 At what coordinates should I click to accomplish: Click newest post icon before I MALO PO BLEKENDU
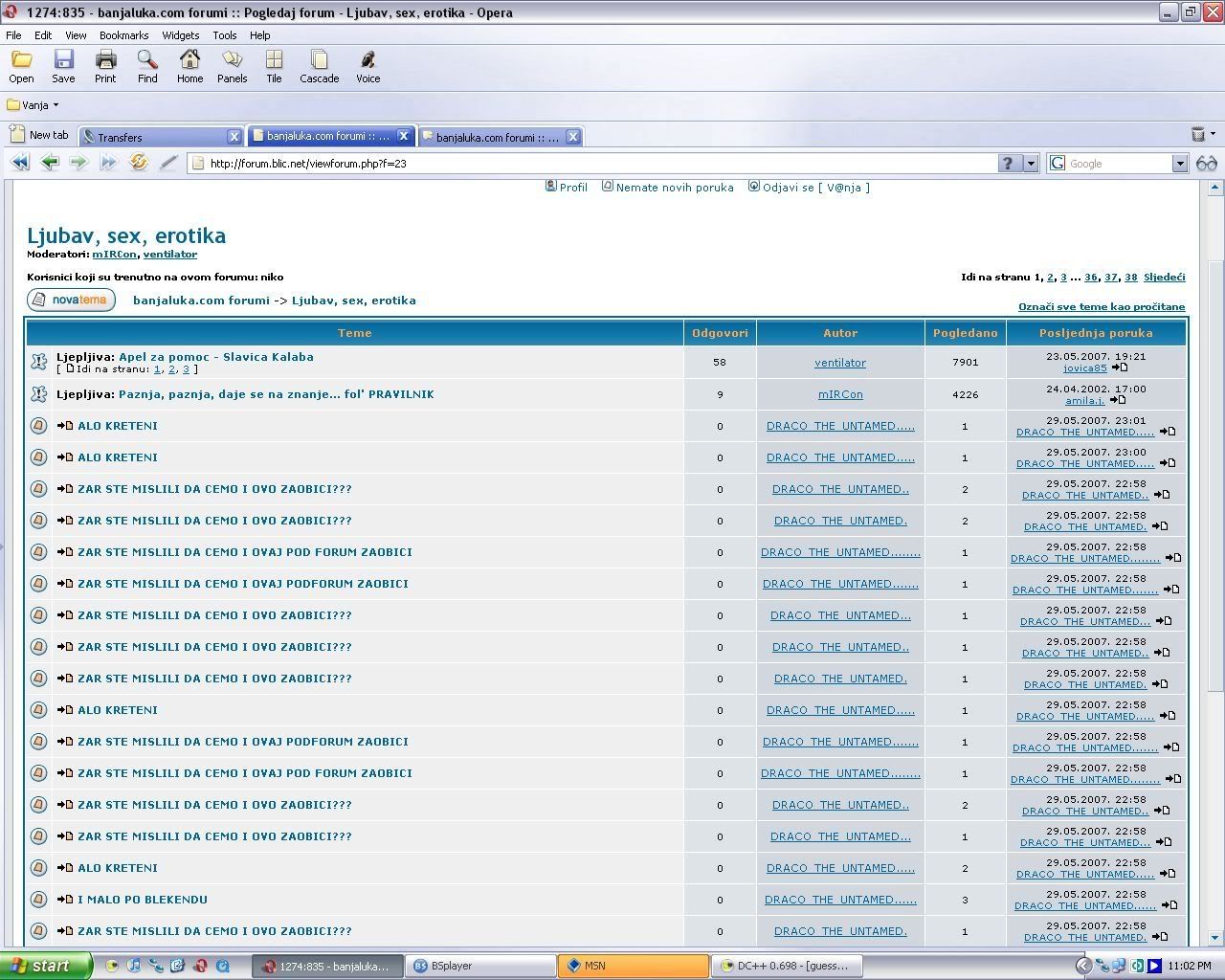click(65, 900)
